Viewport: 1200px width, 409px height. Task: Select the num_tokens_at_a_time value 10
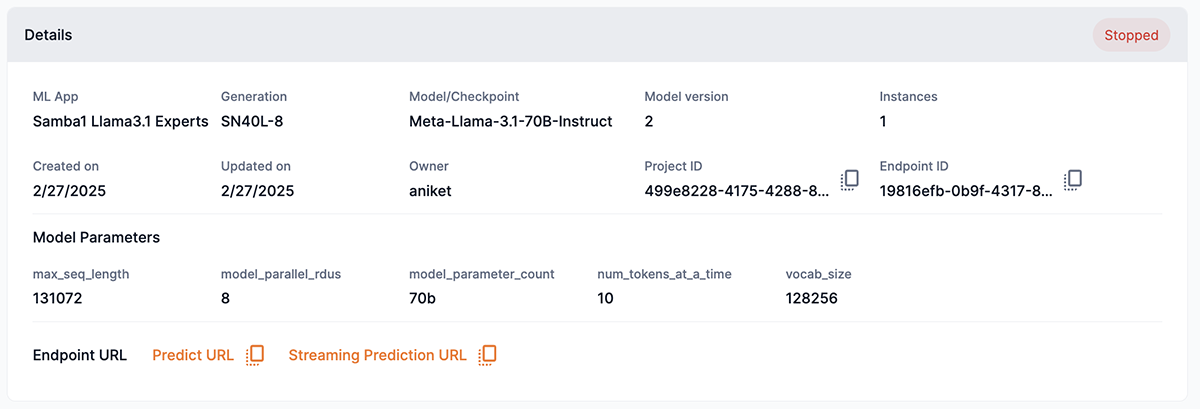[x=605, y=298]
